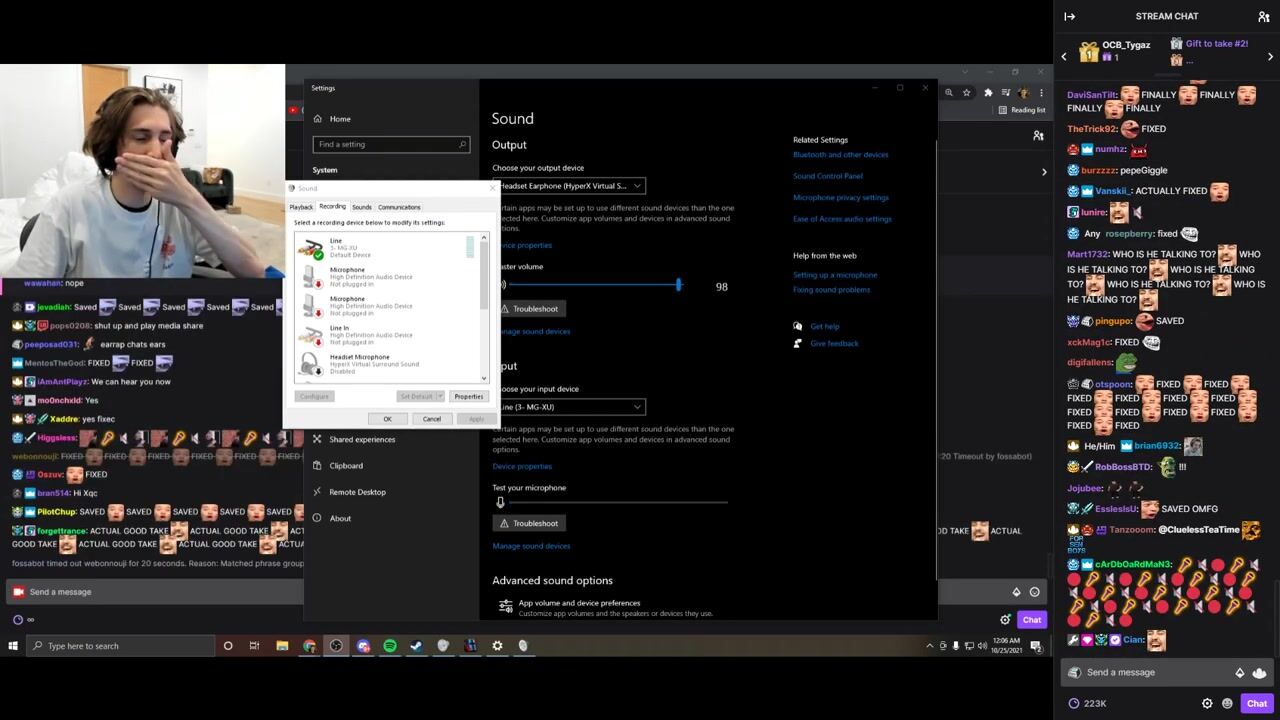
Task: Open Settings gear on the taskbar
Action: click(497, 646)
